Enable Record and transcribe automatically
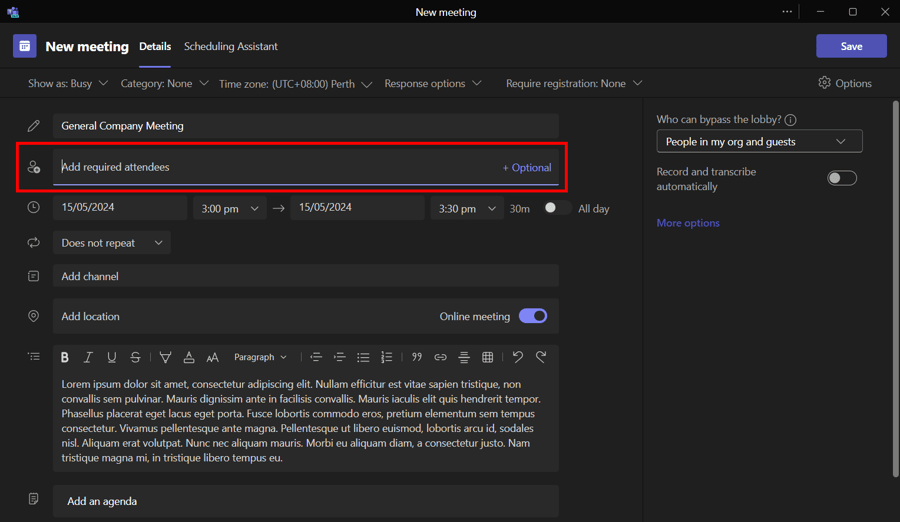This screenshot has width=900, height=522. pyautogui.click(x=841, y=178)
